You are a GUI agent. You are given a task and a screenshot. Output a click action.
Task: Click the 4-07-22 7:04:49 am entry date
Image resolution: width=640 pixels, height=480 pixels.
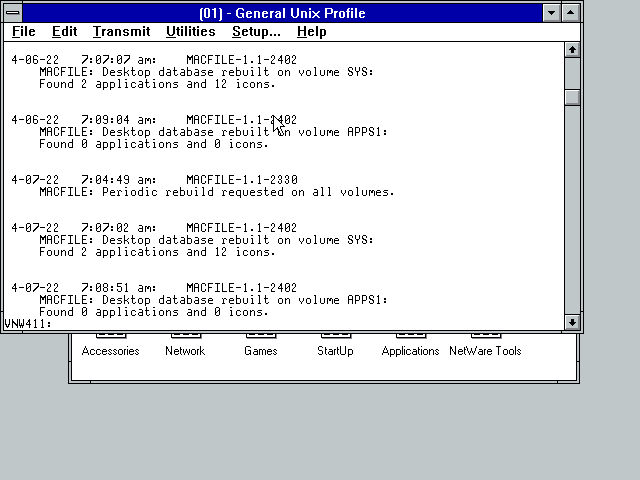click(x=35, y=180)
